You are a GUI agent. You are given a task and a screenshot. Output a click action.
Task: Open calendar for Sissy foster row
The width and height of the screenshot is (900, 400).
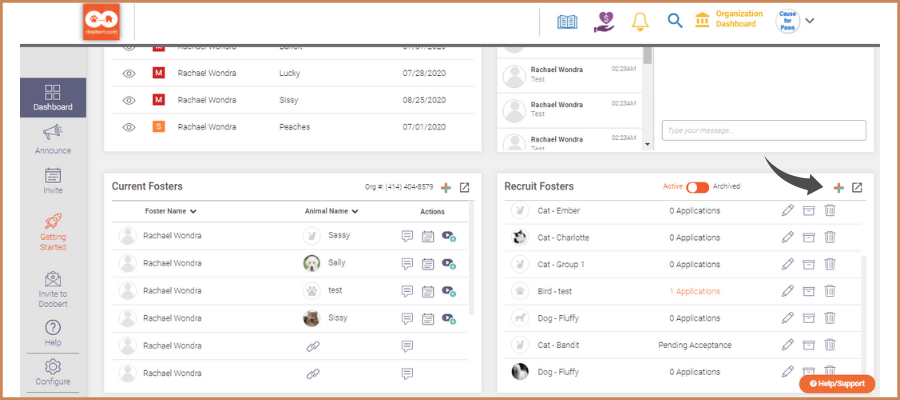[x=428, y=319]
